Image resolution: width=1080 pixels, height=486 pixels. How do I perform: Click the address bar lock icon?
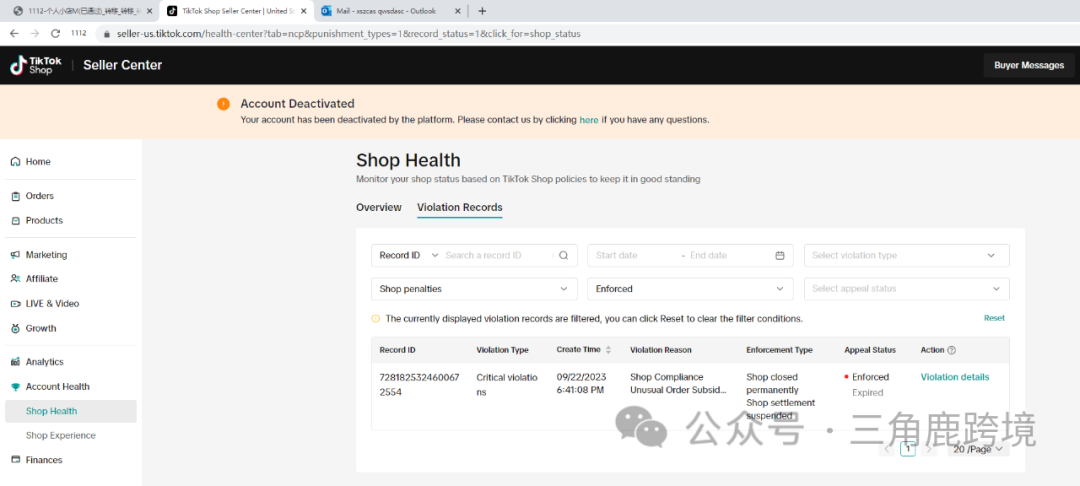coord(105,33)
